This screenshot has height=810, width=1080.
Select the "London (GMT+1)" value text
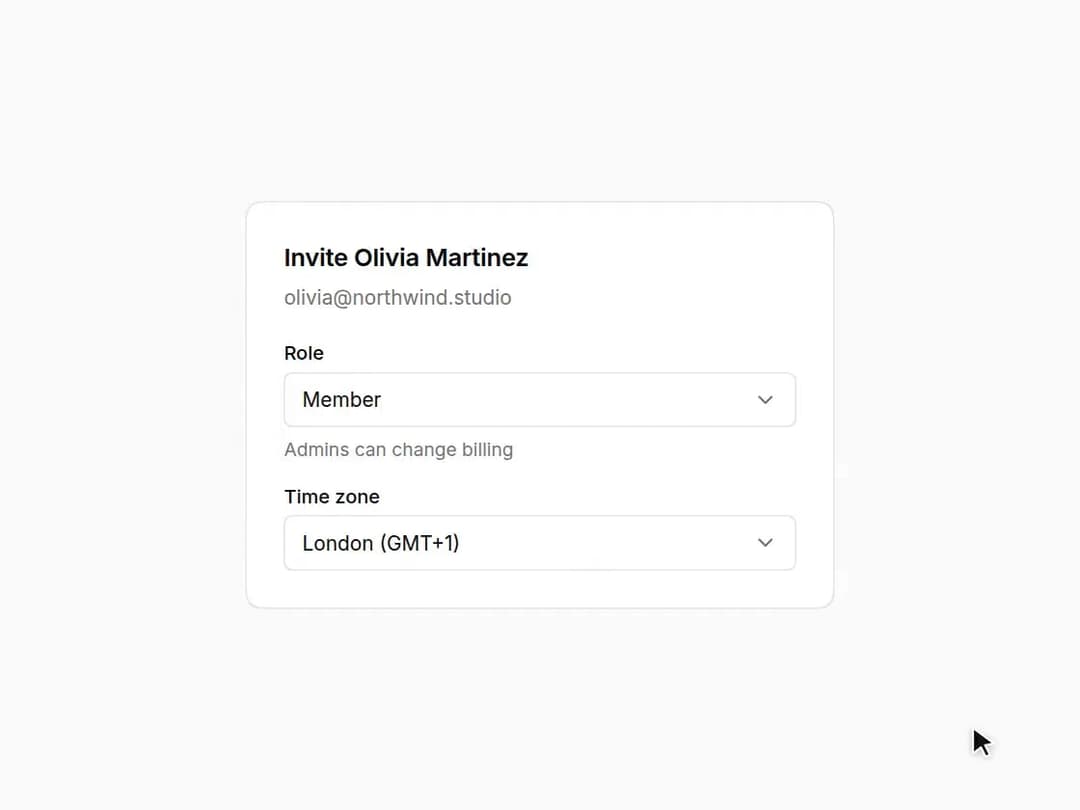(381, 543)
